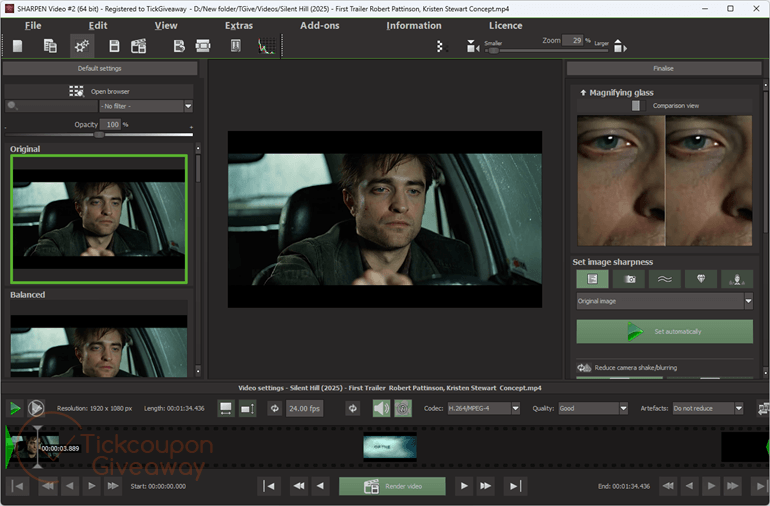Open the Extras menu
The image size is (770, 506).
coord(239,26)
